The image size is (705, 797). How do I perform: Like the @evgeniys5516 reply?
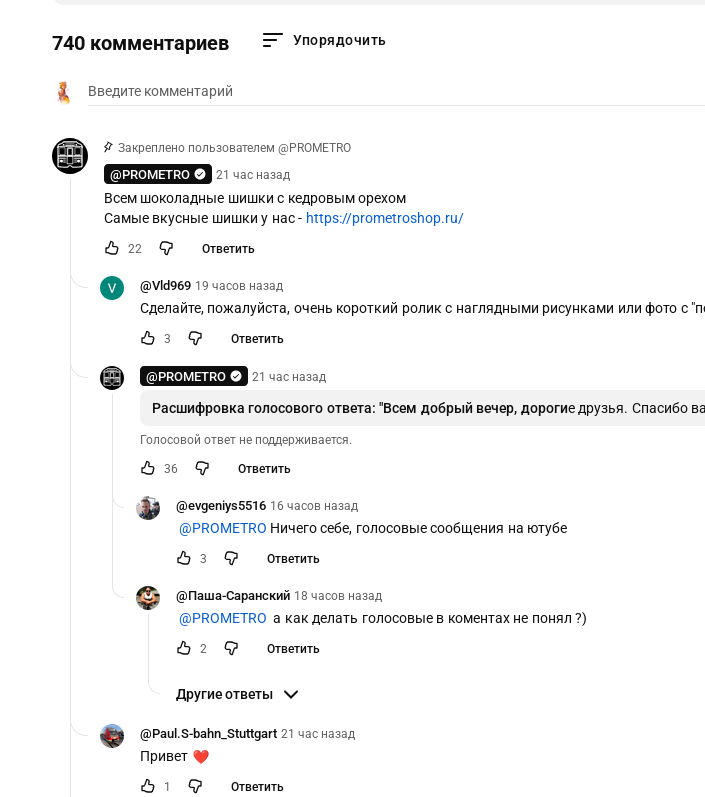tap(184, 558)
